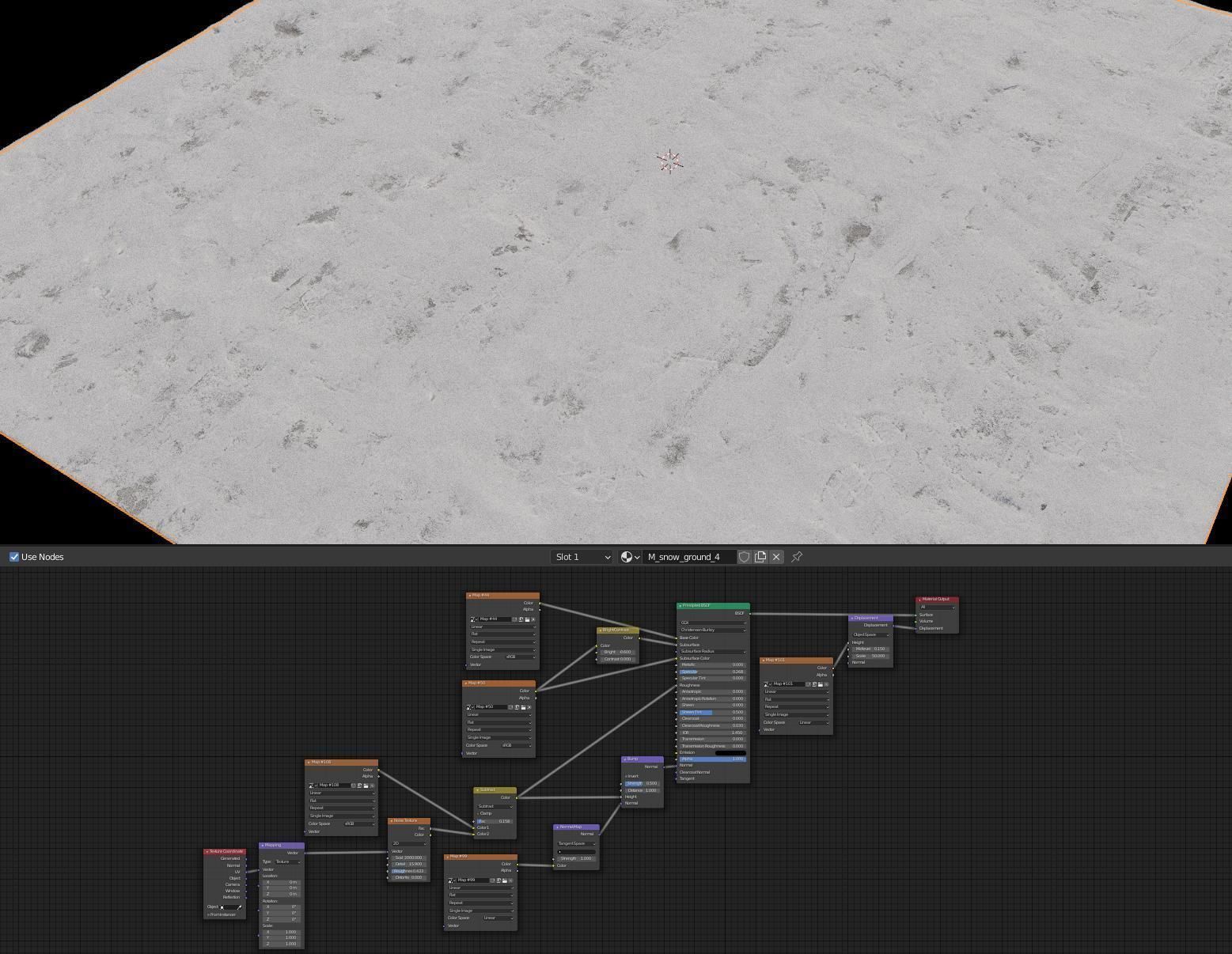Browse materials with the sphere icon

(x=630, y=557)
